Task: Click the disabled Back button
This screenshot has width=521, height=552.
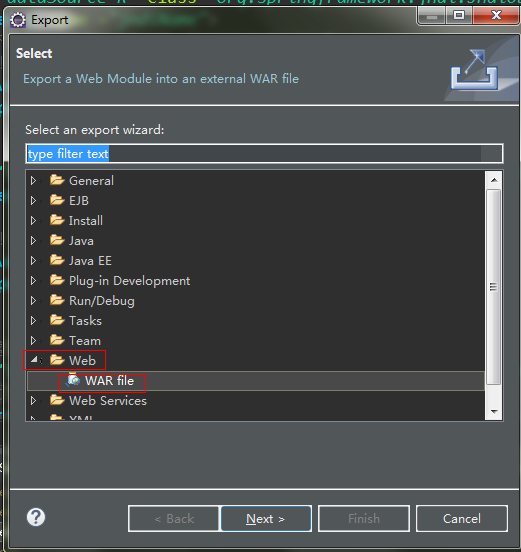Action: click(x=174, y=519)
